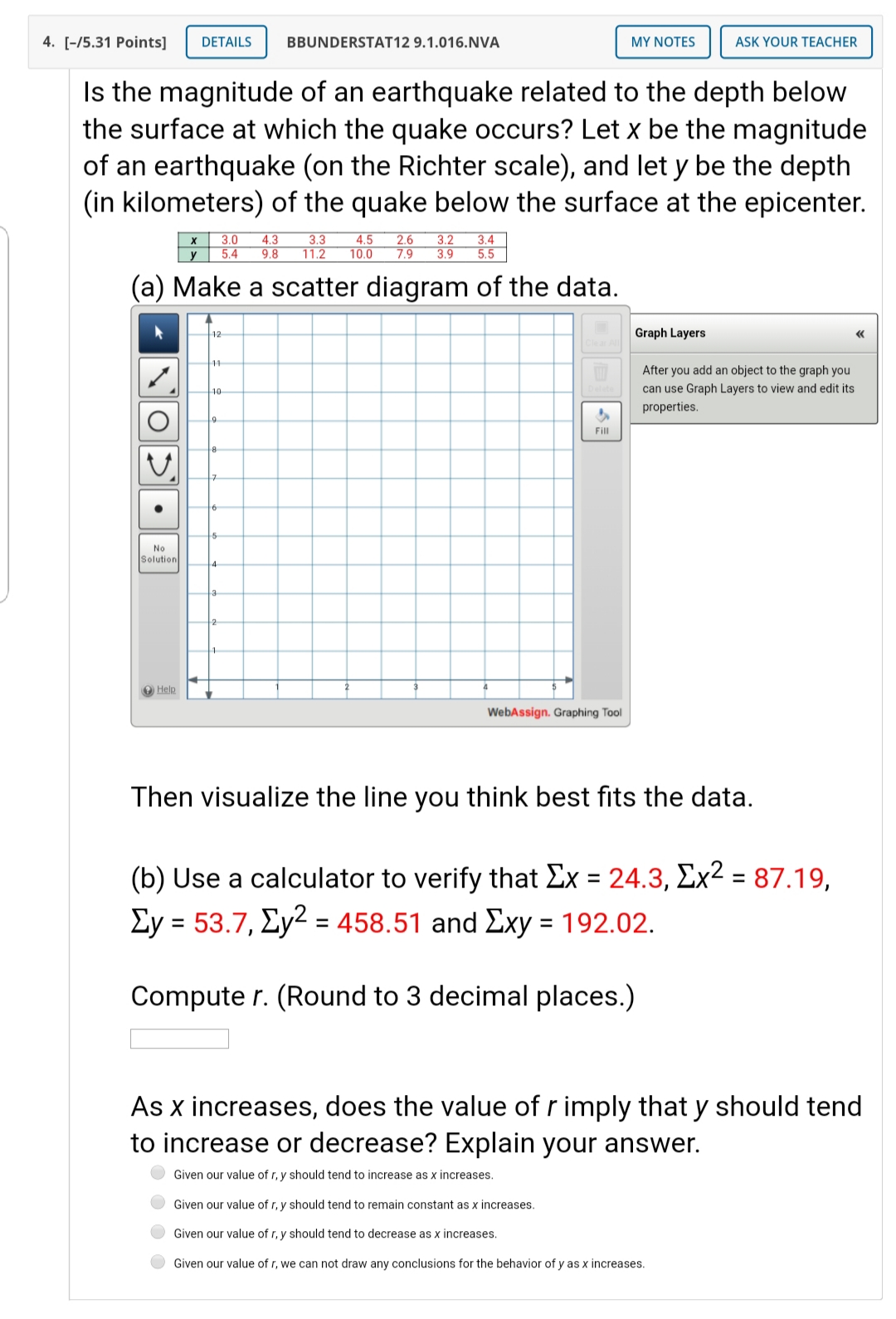Collapse the Graph Layers panel
This screenshot has height=1319, width=896.
[x=860, y=333]
